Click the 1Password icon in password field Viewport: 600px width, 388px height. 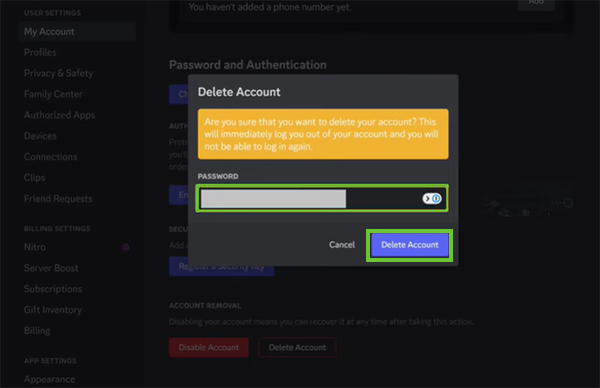tap(432, 199)
